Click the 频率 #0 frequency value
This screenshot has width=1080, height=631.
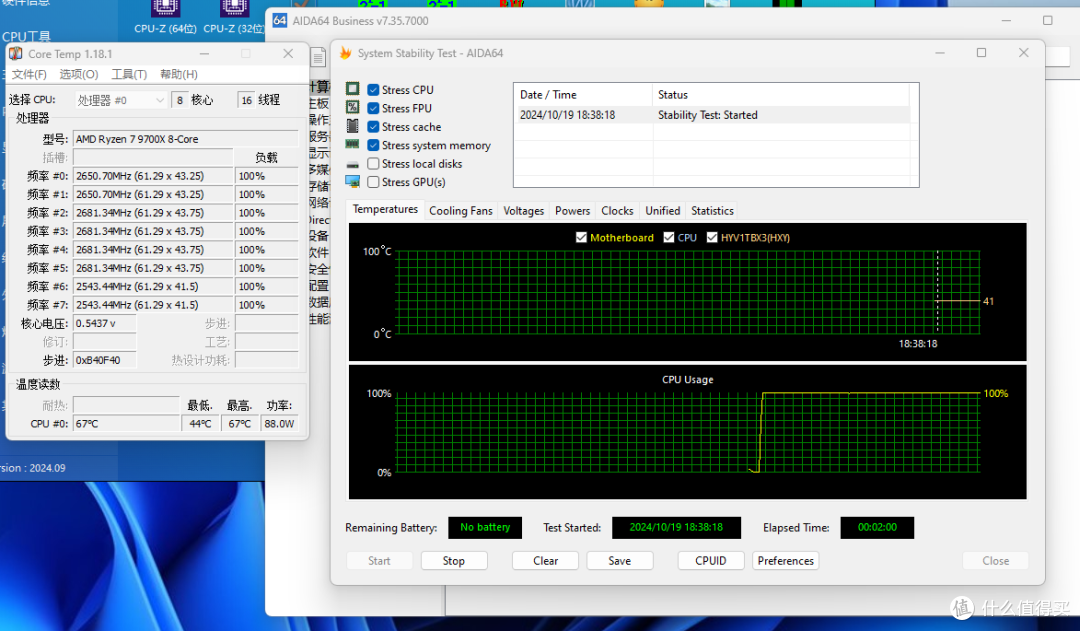click(x=153, y=176)
